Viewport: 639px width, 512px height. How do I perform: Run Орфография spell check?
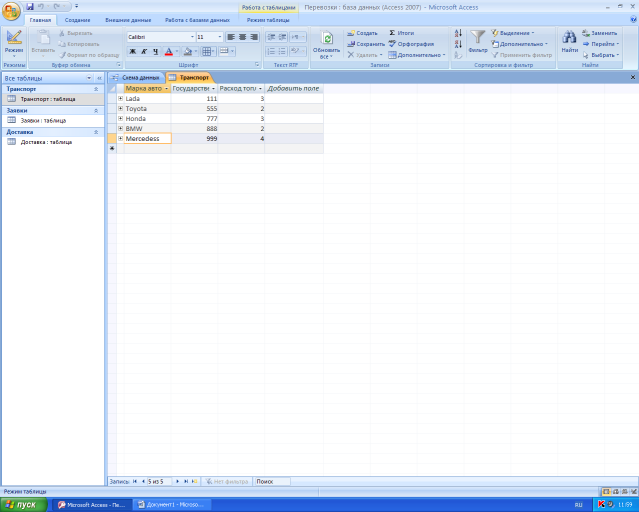coord(411,44)
